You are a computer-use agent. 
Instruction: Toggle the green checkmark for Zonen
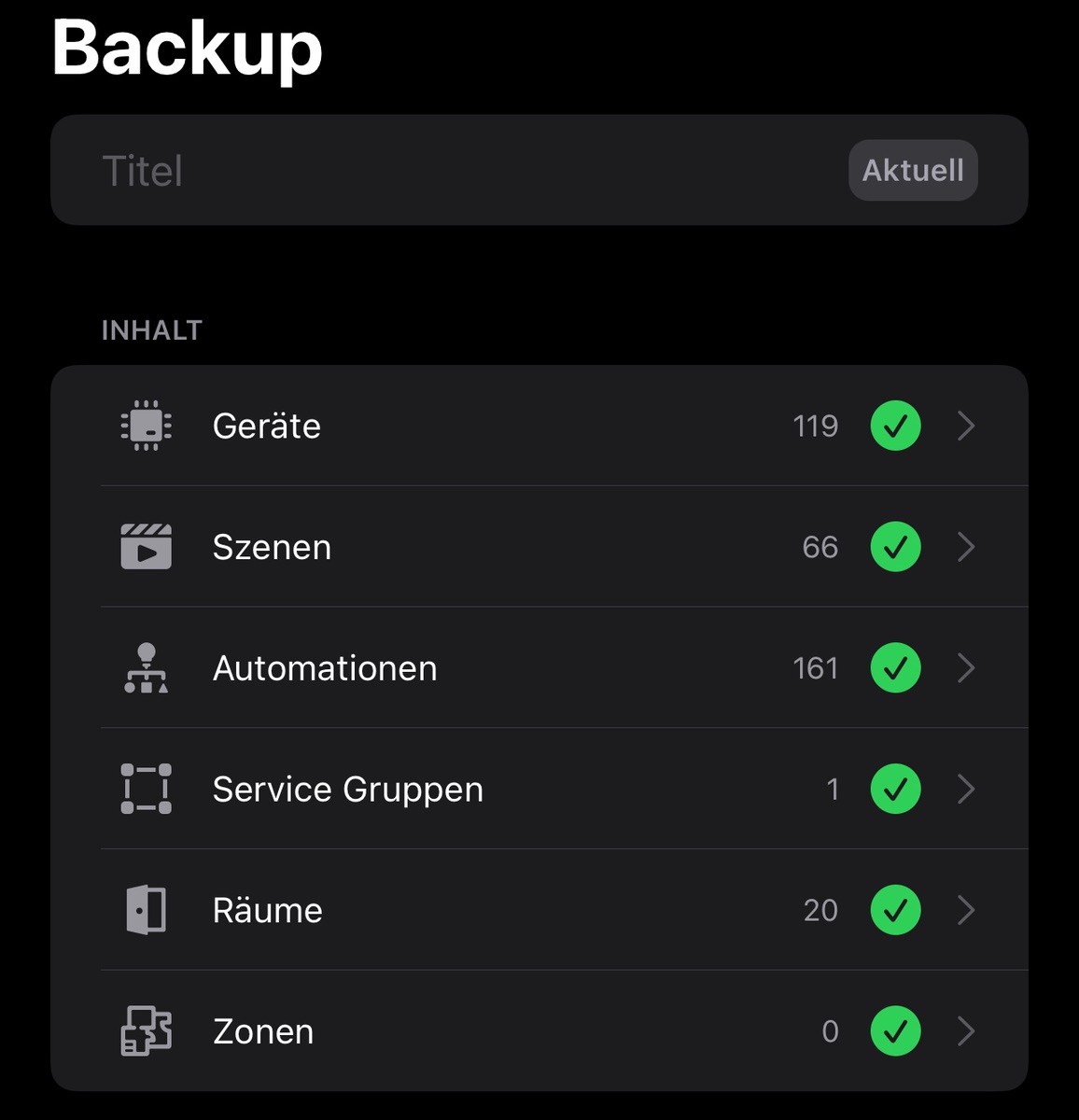point(896,1031)
